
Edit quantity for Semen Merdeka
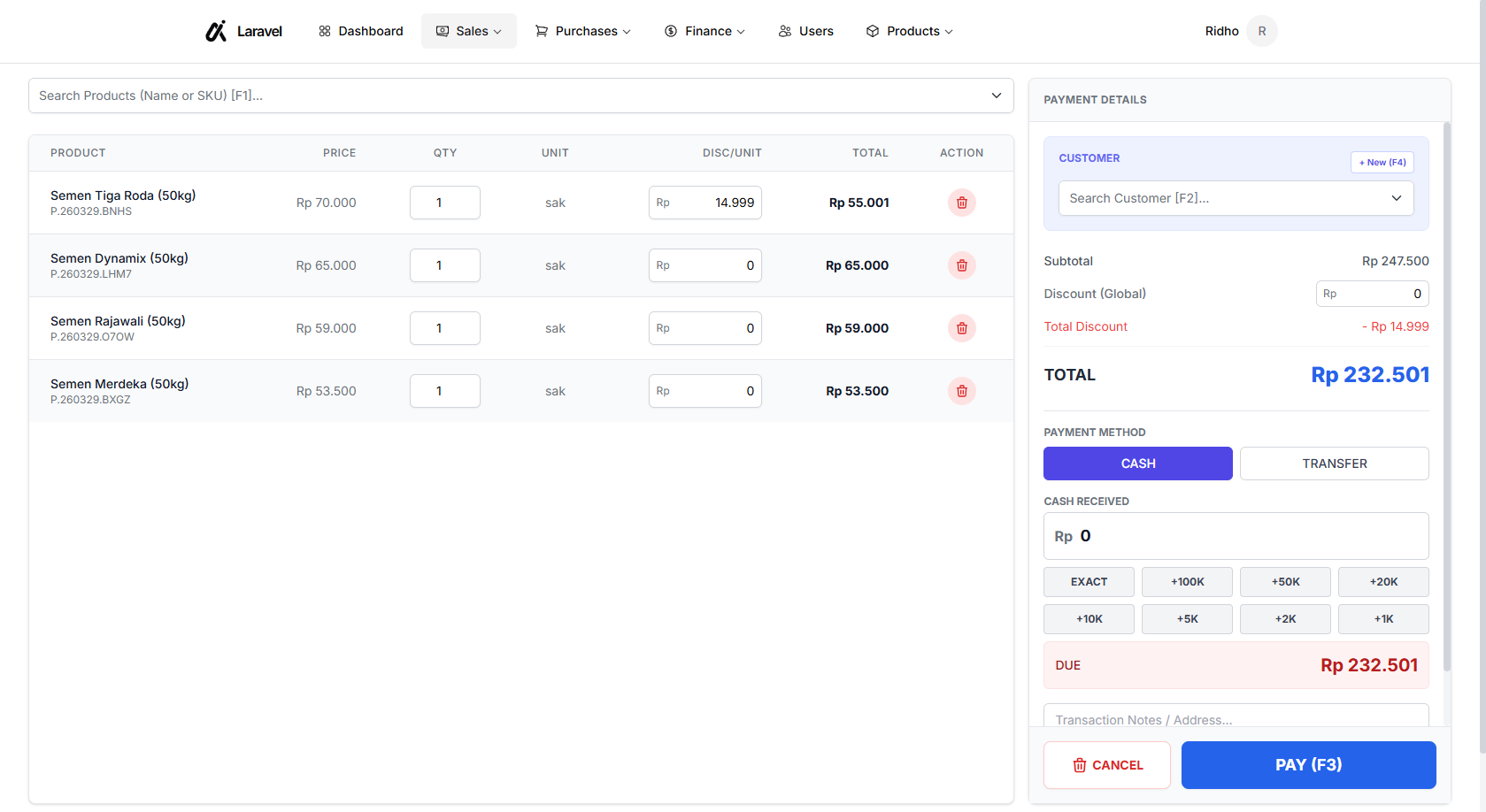tap(445, 391)
